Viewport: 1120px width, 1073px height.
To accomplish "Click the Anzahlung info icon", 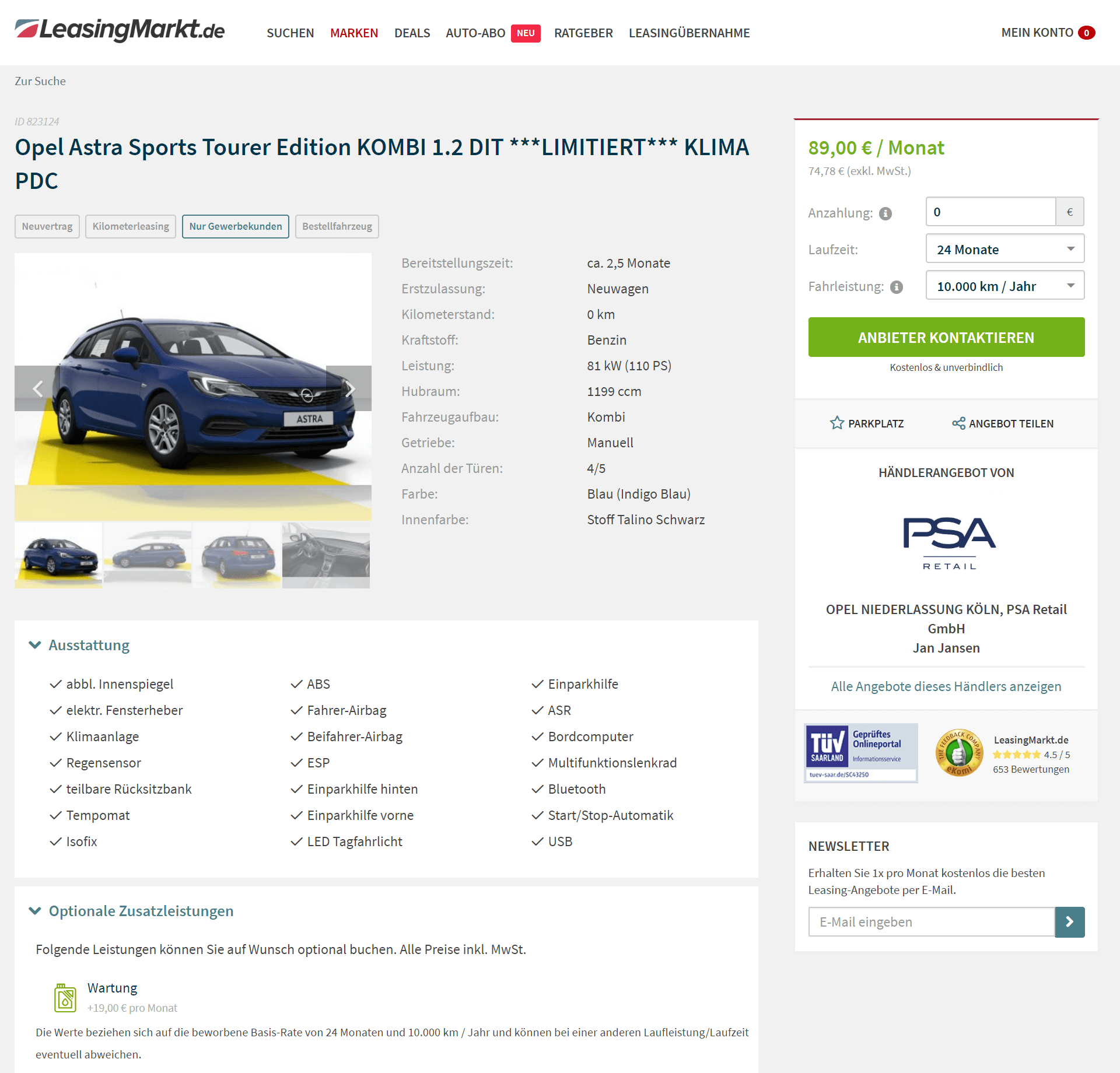I will (x=885, y=213).
